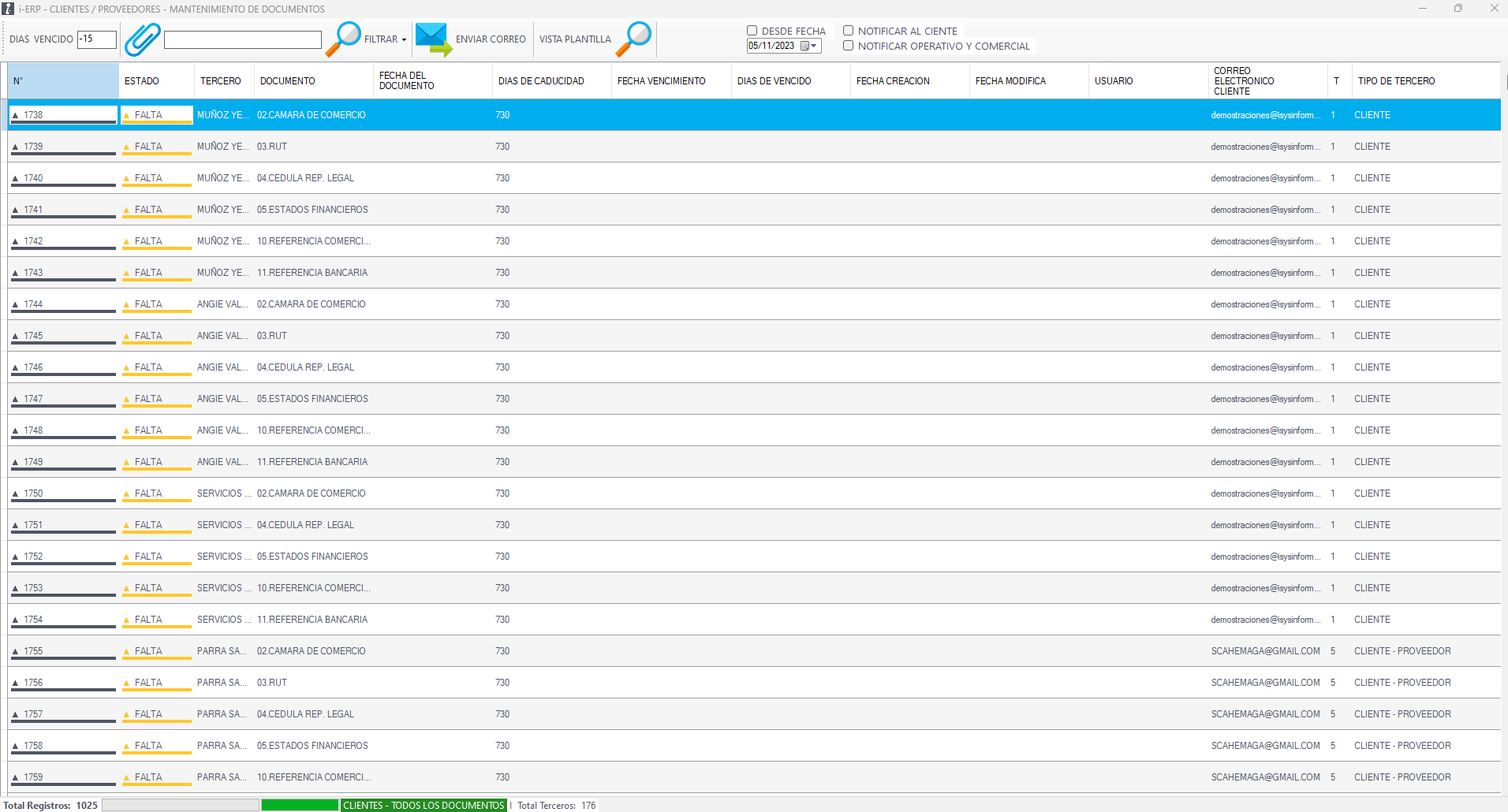The height and width of the screenshot is (812, 1508).
Task: Click the DIAS VENCIDO input field
Action: [97, 39]
